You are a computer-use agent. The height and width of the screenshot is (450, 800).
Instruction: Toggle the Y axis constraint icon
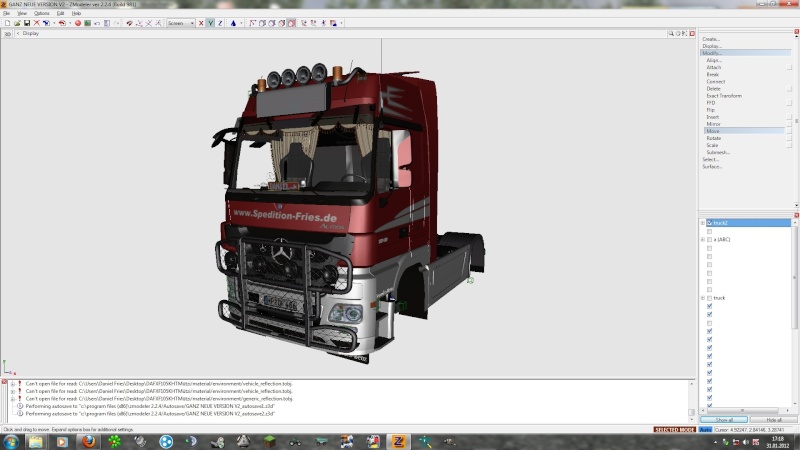pyautogui.click(x=210, y=23)
